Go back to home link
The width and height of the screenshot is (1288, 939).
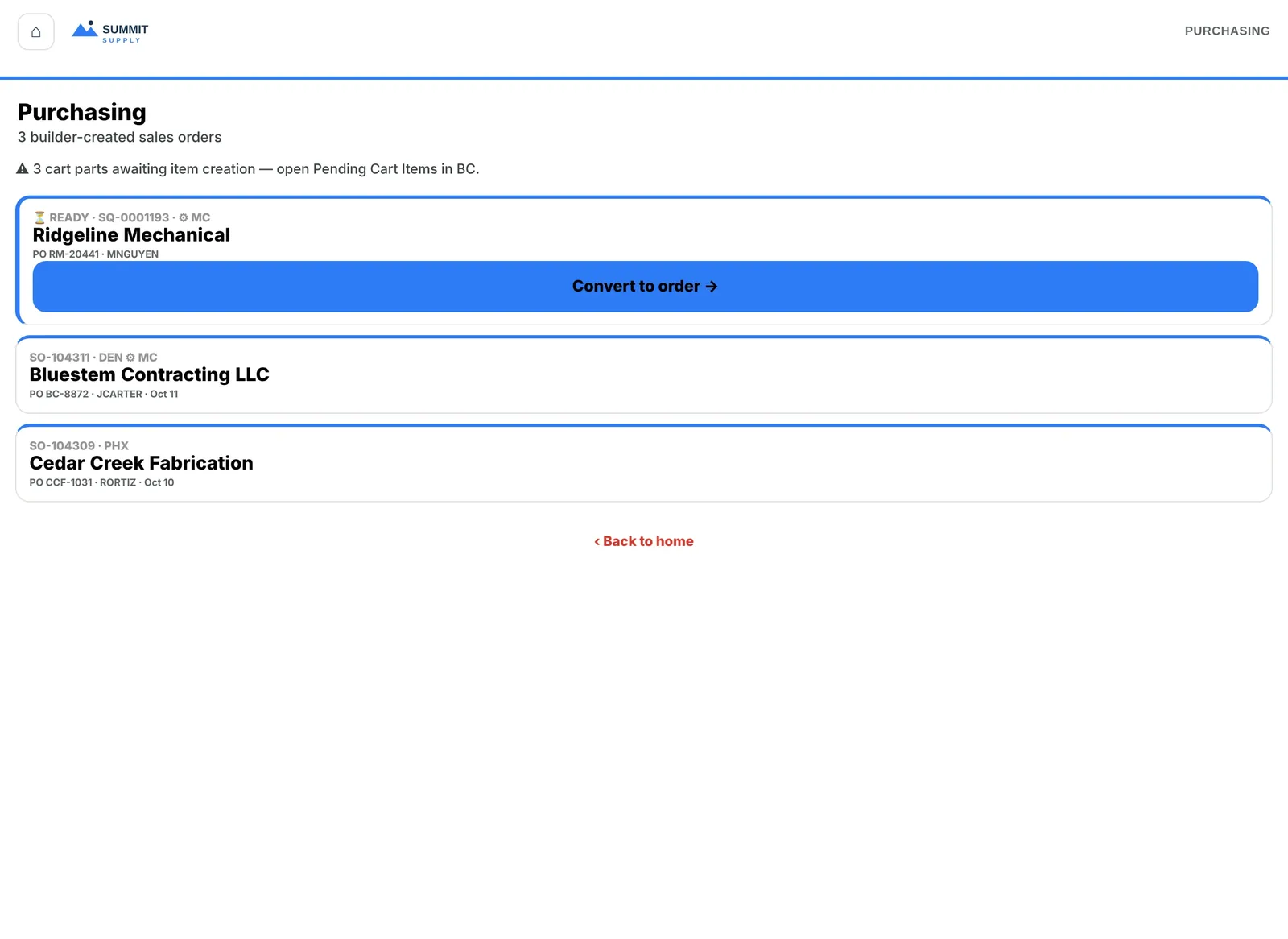644,541
